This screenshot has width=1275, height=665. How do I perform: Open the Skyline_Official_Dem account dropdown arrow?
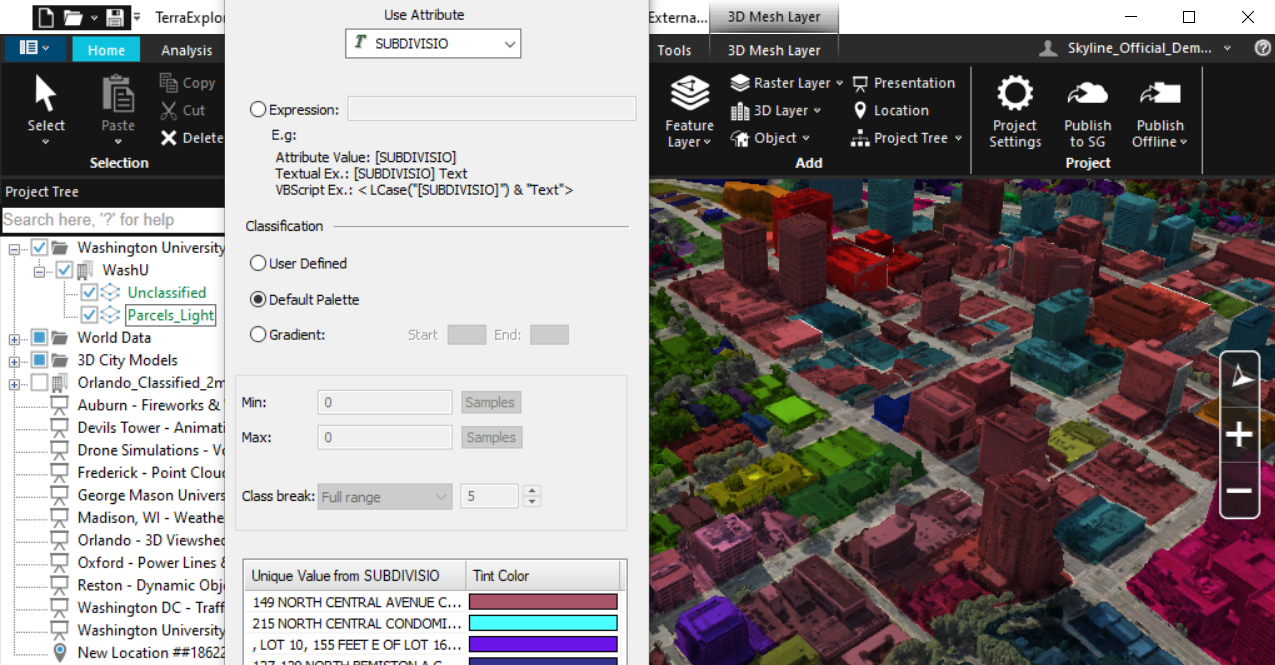coord(1229,48)
